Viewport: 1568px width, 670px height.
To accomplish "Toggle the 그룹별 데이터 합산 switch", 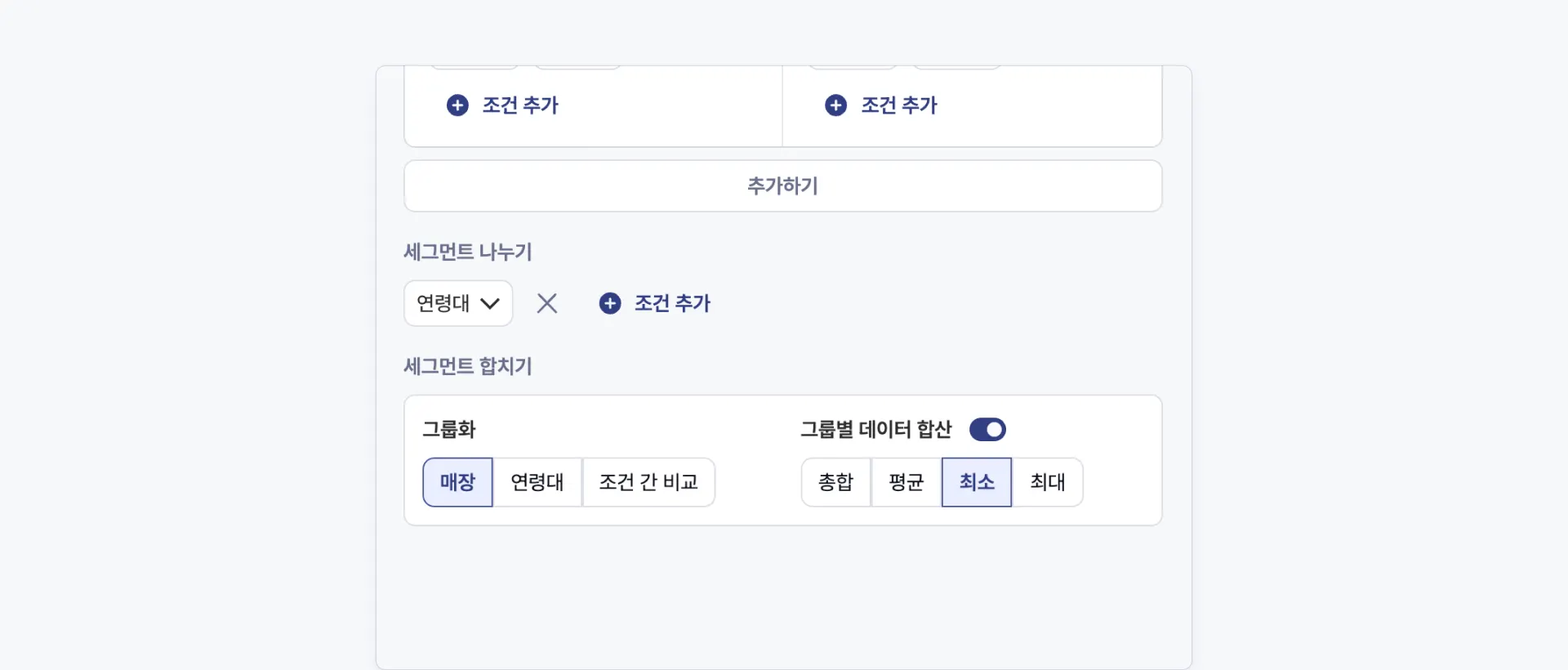I will (987, 430).
